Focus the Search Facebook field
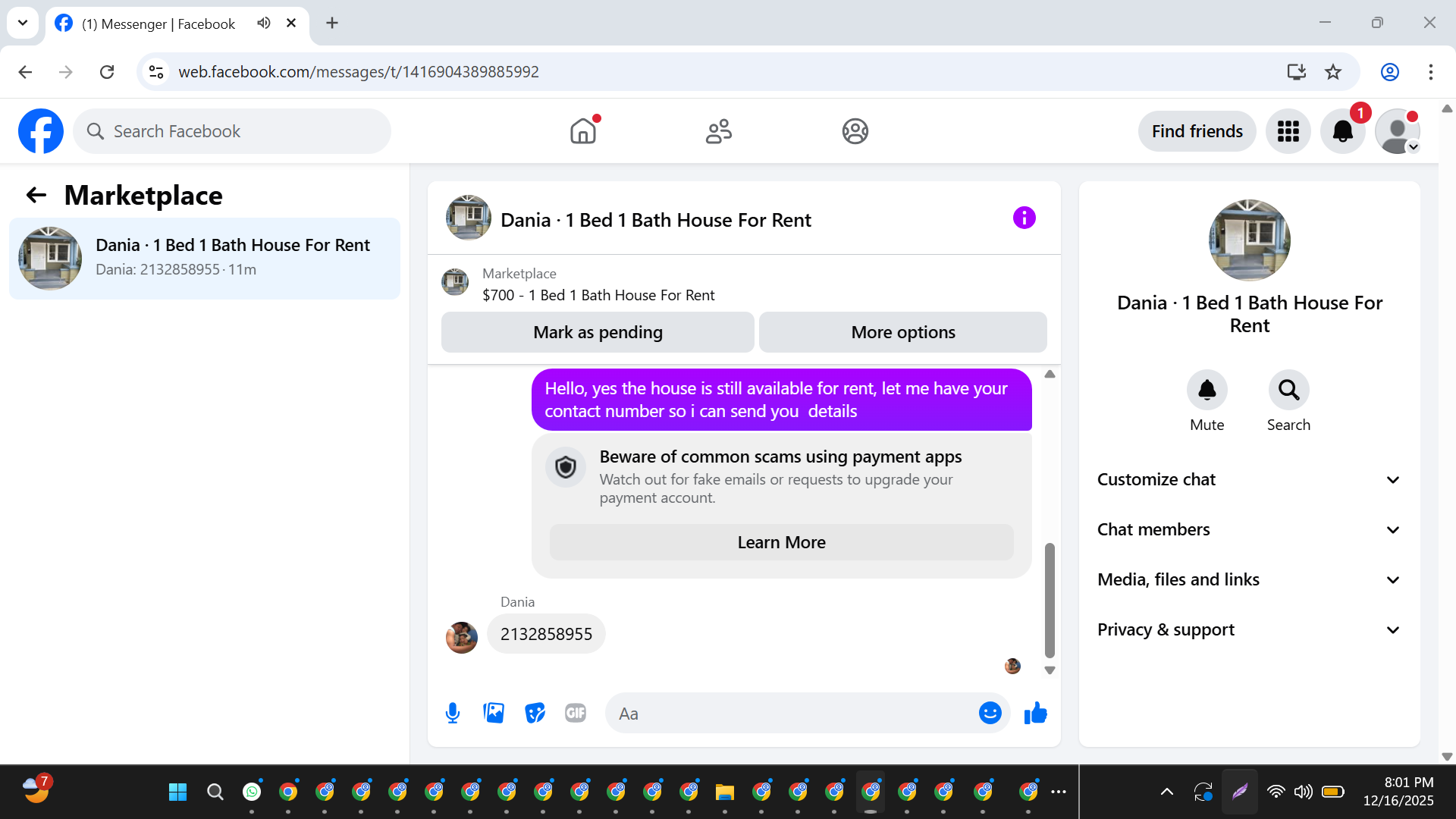Viewport: 1456px width, 819px height. (232, 131)
